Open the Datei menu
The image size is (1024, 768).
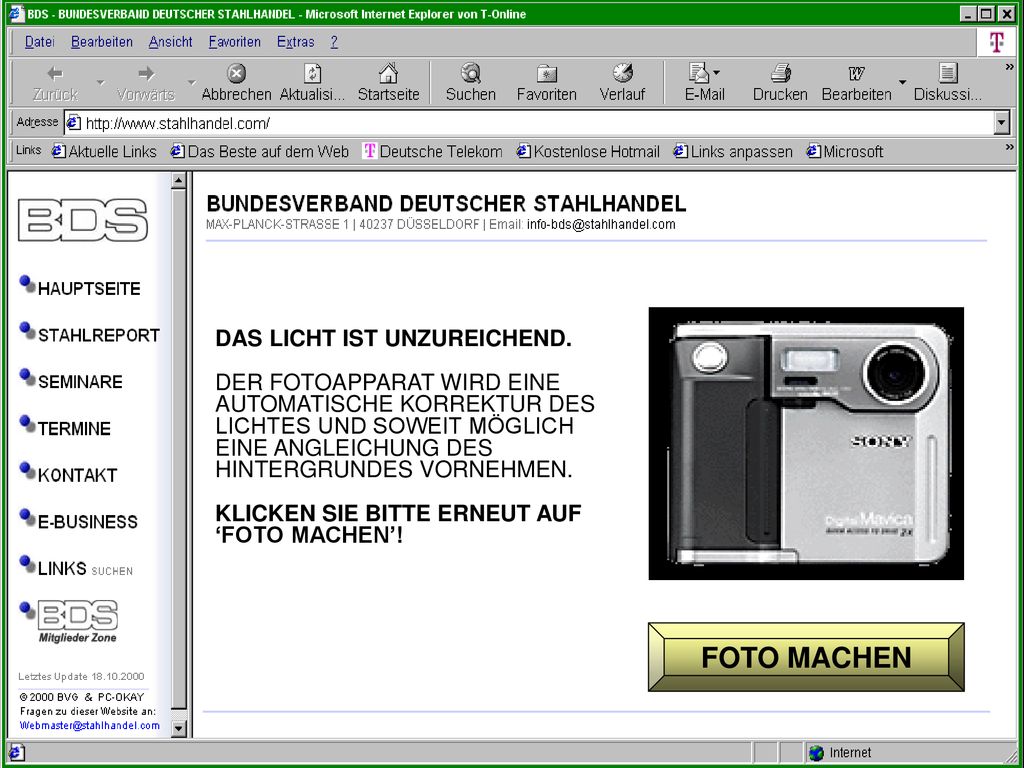(39, 42)
